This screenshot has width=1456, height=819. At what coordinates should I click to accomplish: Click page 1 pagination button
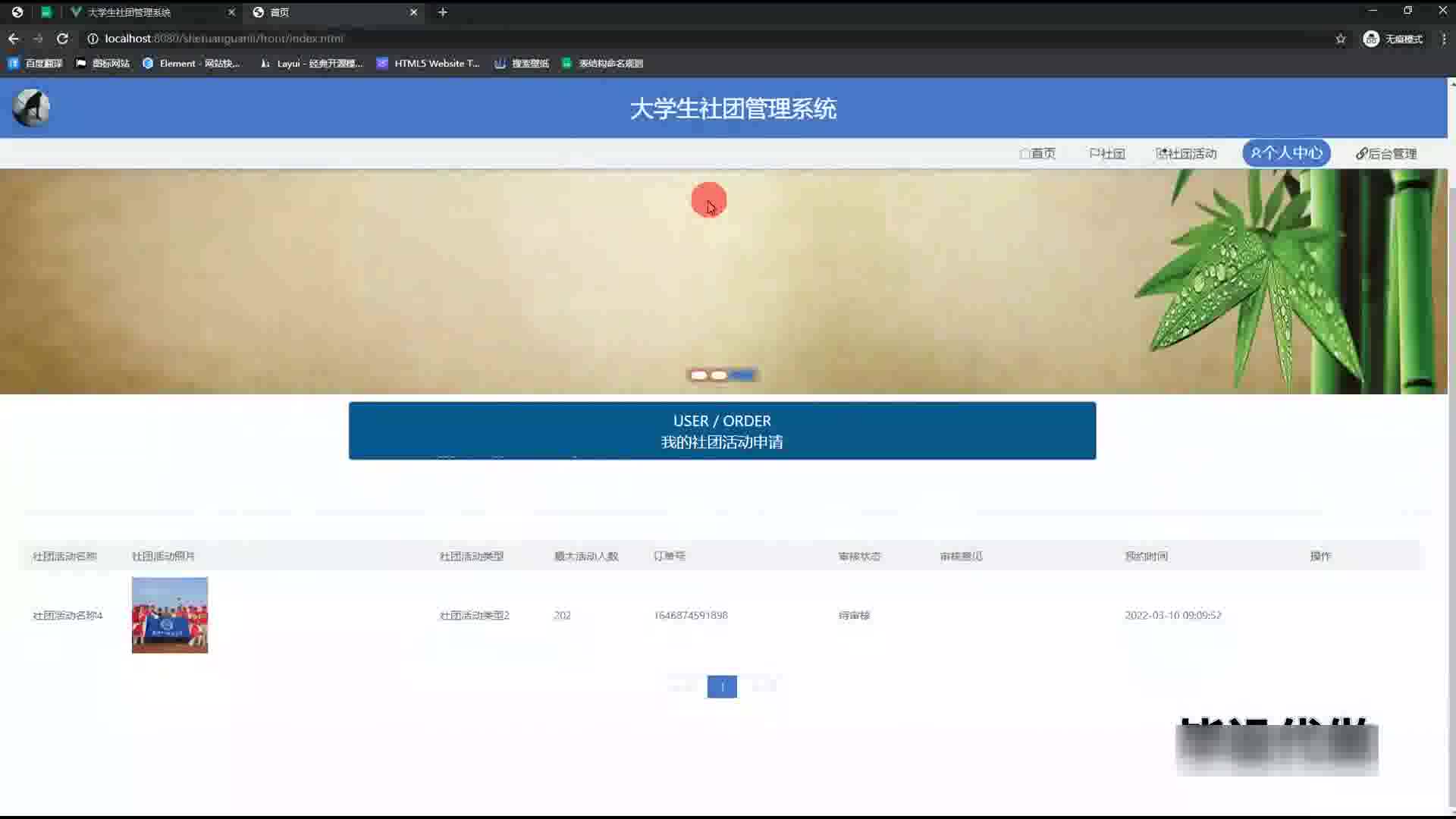[722, 687]
